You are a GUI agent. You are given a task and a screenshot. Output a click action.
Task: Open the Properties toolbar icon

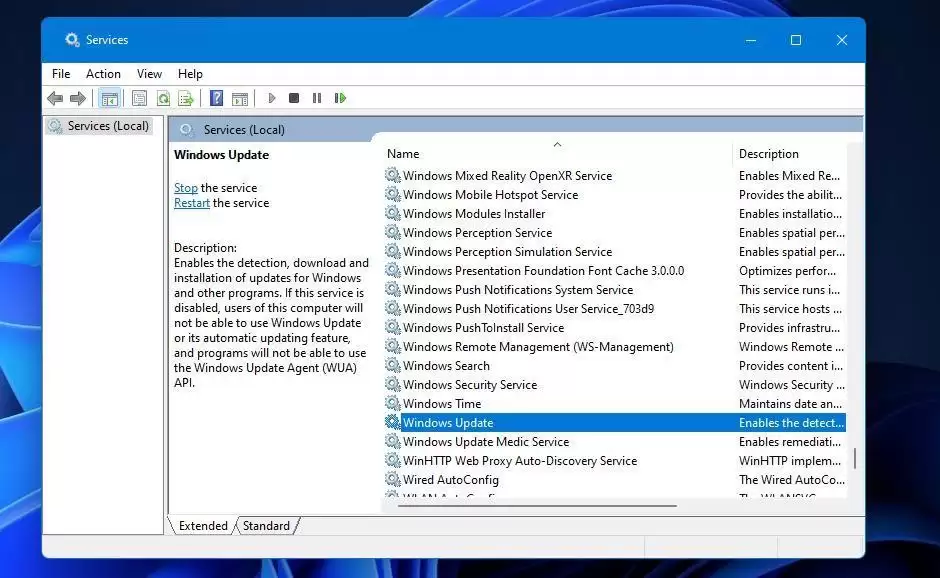[139, 98]
